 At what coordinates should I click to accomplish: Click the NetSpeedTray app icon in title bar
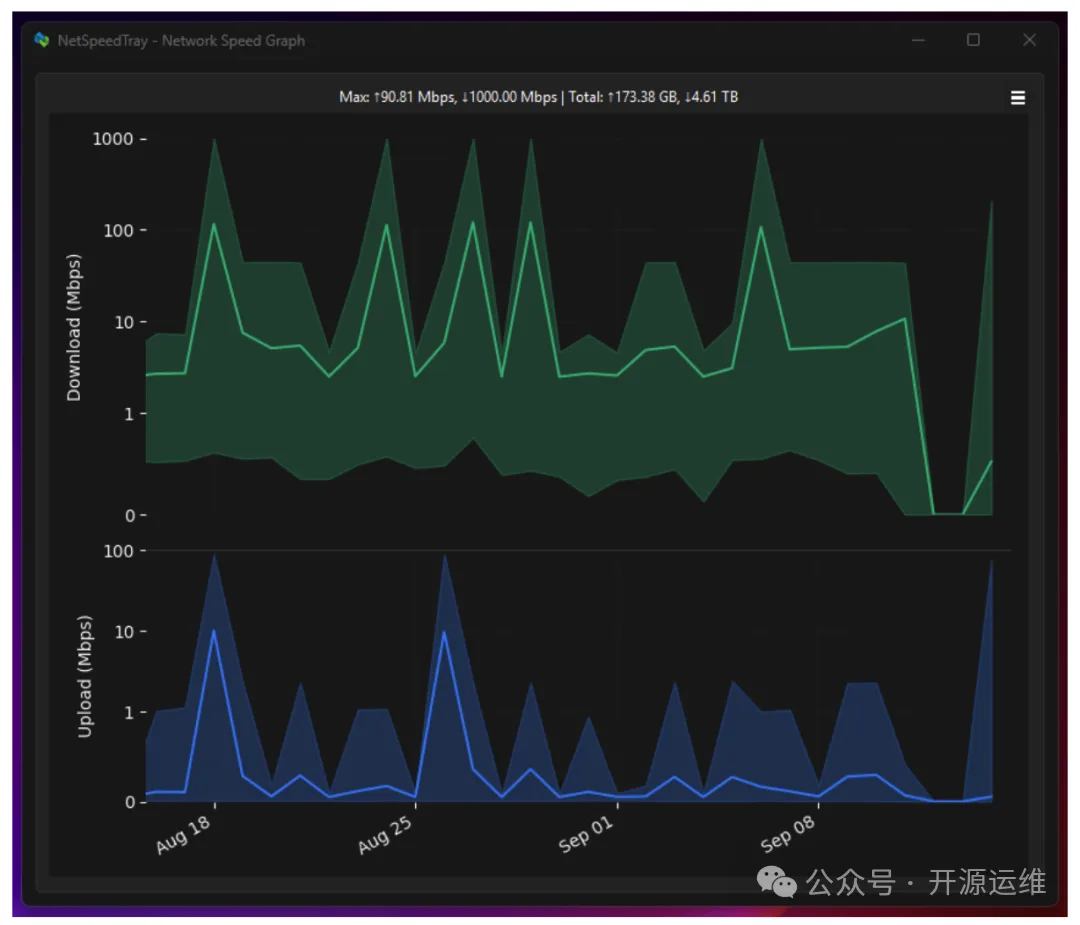point(41,41)
